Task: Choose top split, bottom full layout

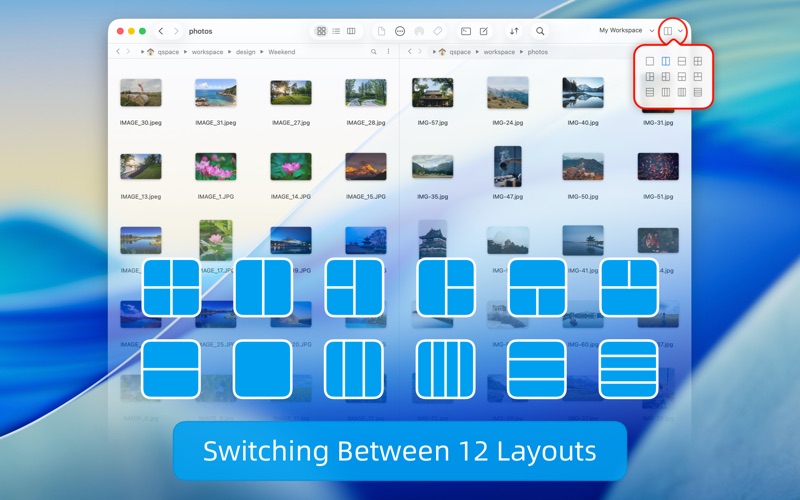Action: point(698,77)
